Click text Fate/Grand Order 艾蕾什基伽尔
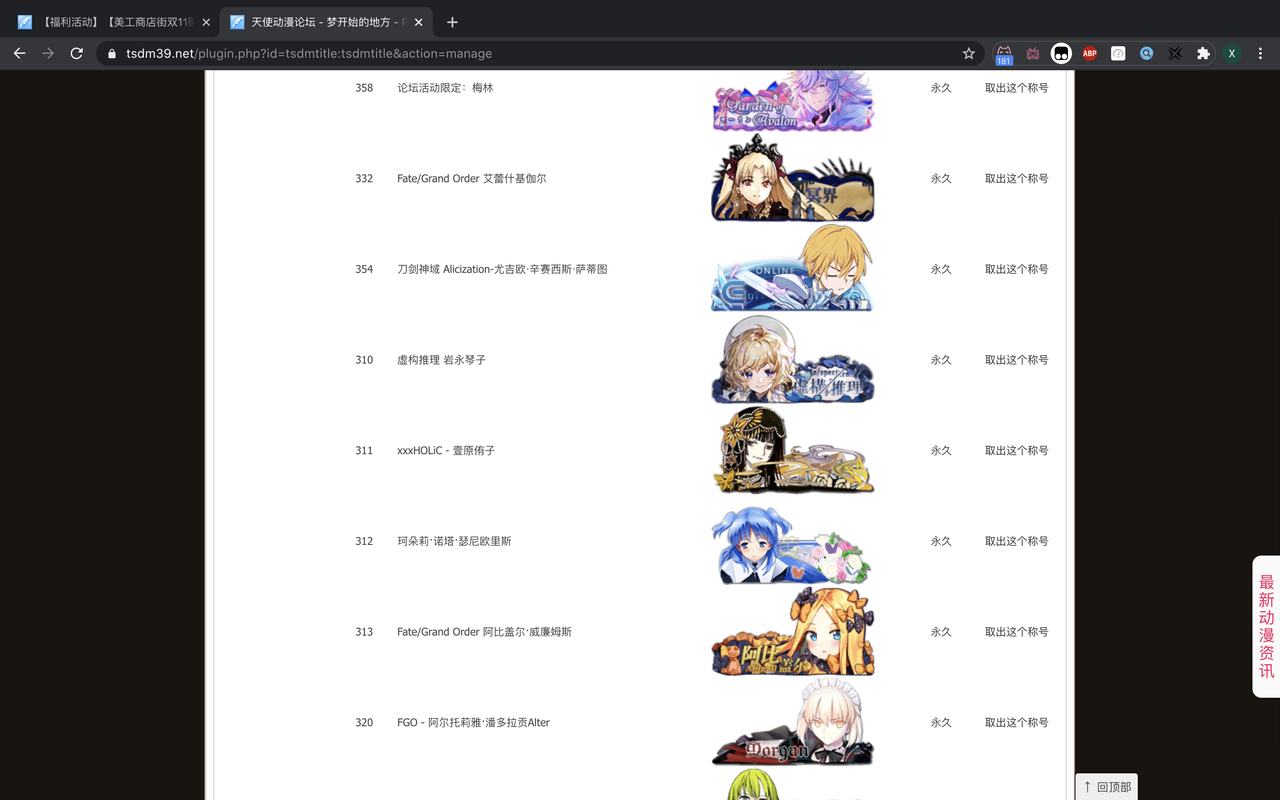1280x800 pixels. tap(471, 179)
